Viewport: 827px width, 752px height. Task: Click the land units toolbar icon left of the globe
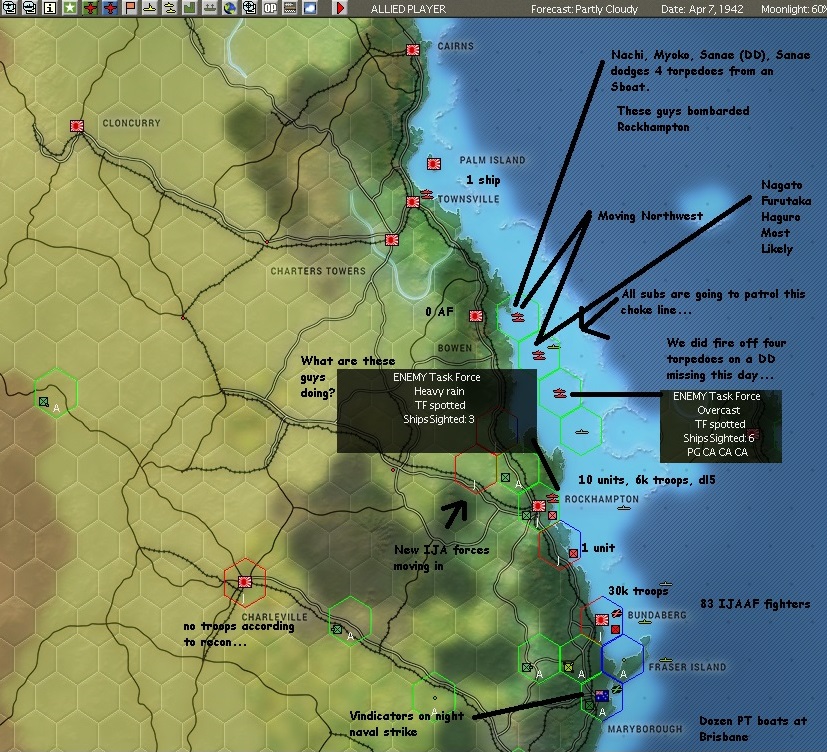click(x=210, y=8)
